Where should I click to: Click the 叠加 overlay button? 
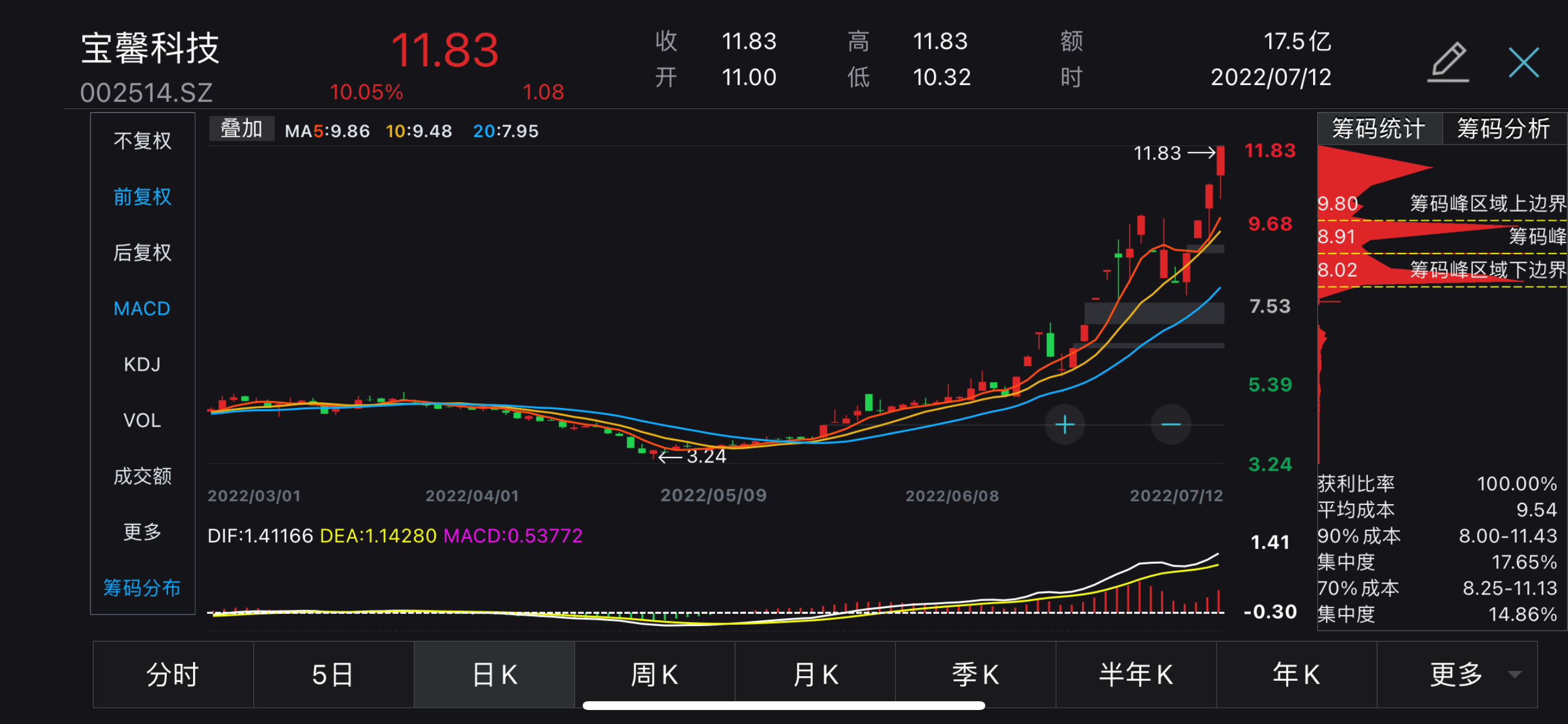click(241, 129)
